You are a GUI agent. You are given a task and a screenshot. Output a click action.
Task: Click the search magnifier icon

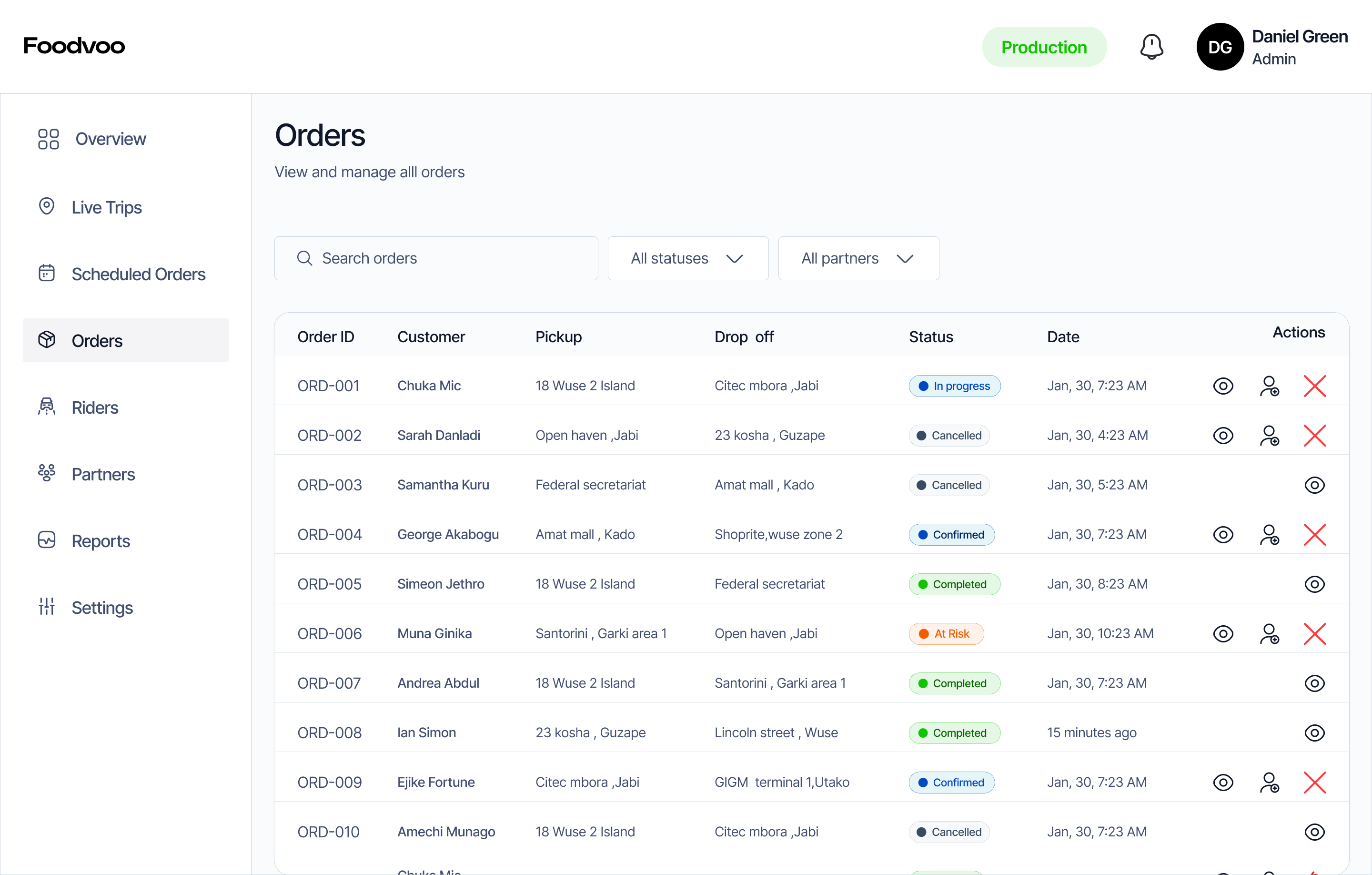[x=305, y=258]
